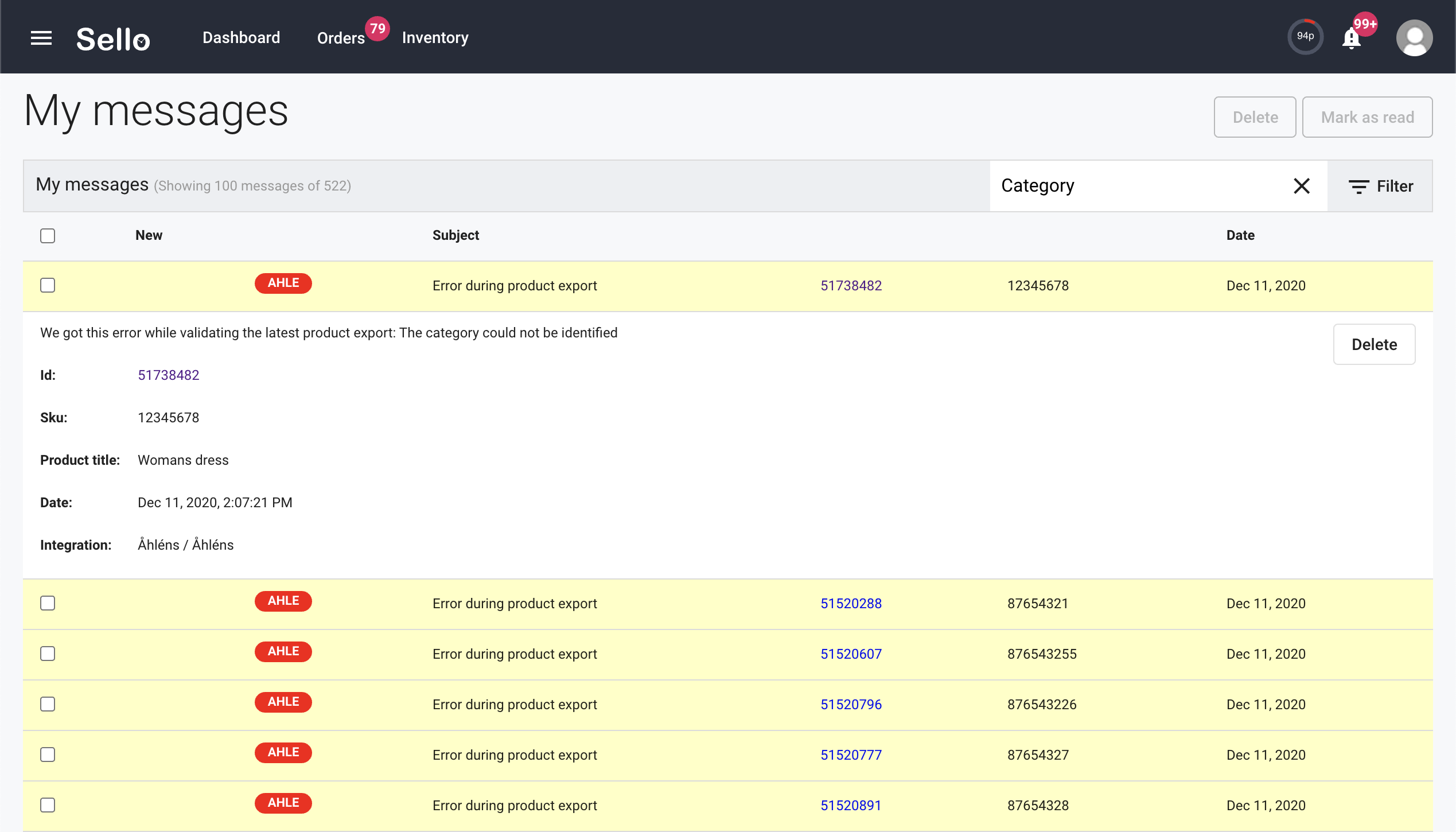Open product link 51520288
The width and height of the screenshot is (1456, 832).
click(851, 604)
